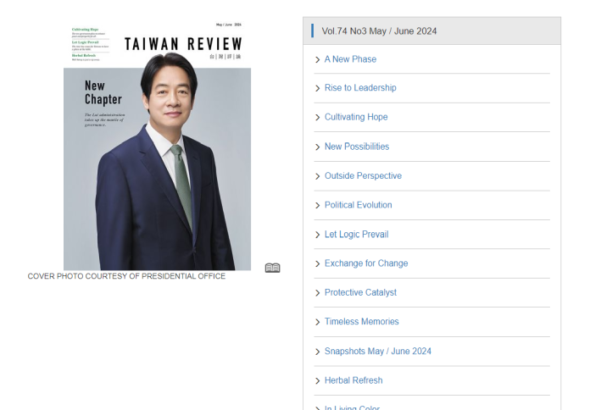Click chevron beside 'Protective Catalyst'
The image size is (590, 410).
coord(317,293)
